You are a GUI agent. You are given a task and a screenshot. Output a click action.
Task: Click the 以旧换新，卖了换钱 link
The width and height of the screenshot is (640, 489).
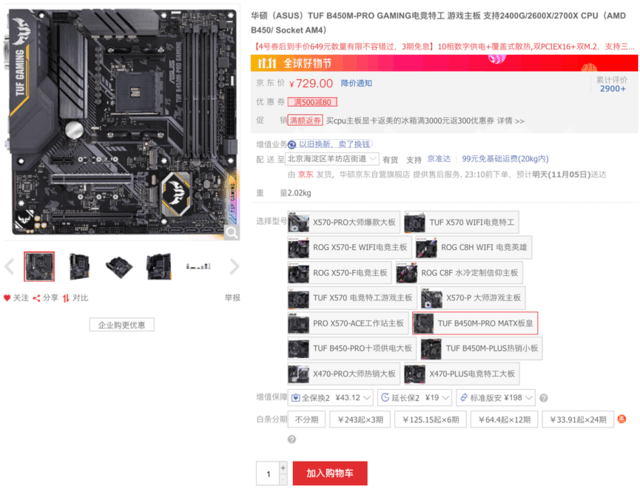tap(334, 144)
